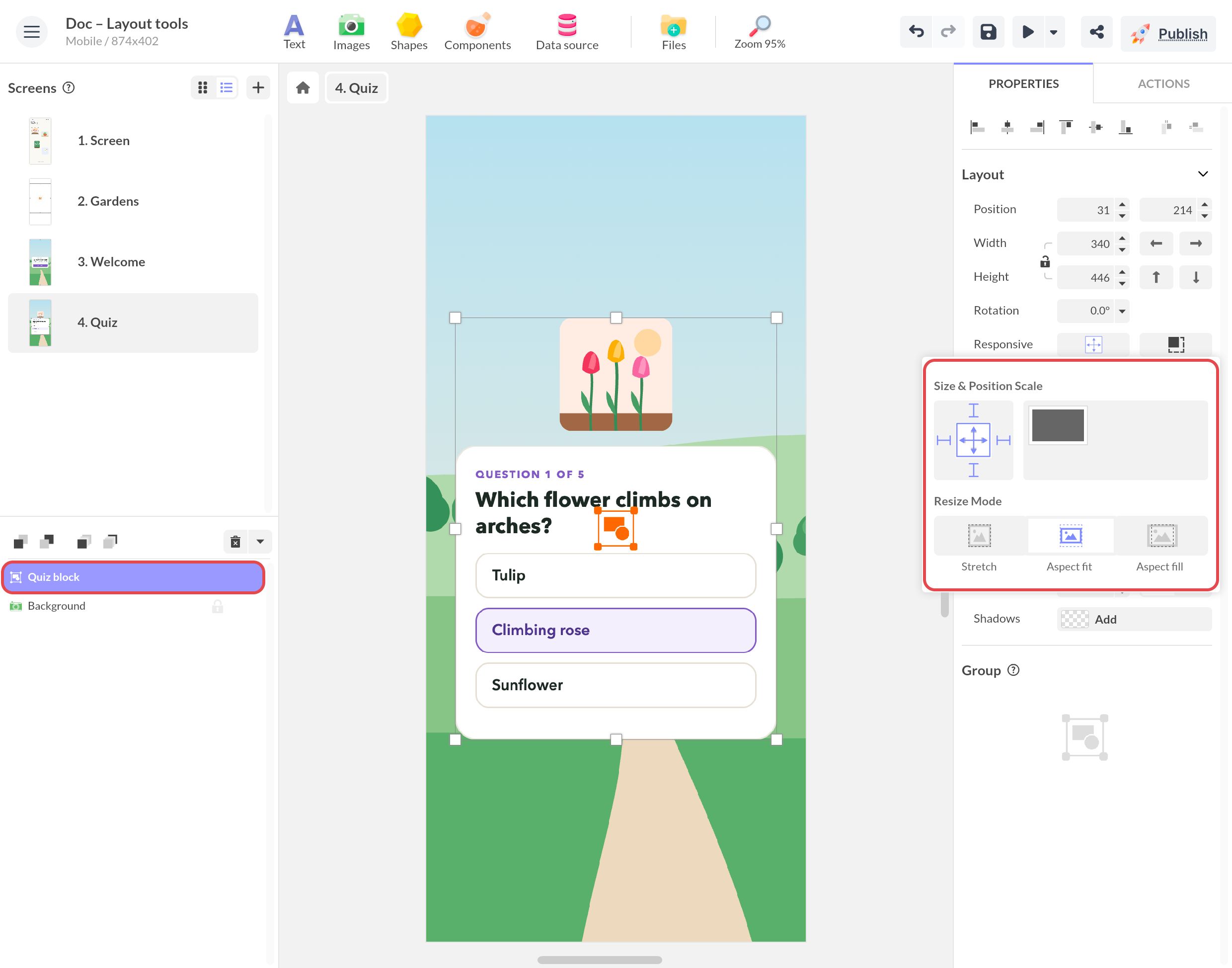Open the Screens help icon
Viewport: 1232px width, 968px height.
69,88
